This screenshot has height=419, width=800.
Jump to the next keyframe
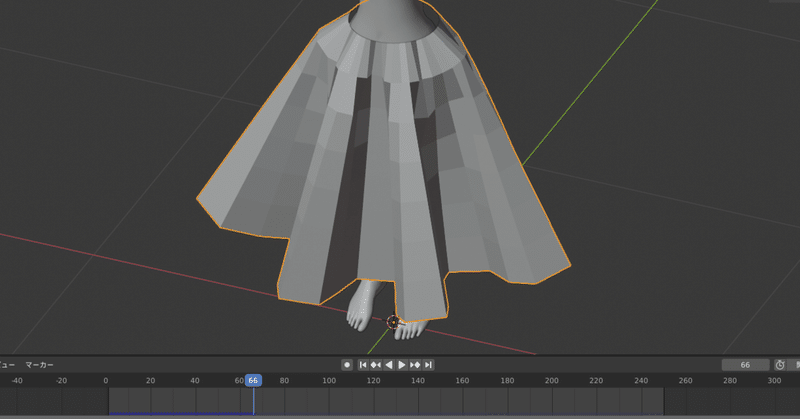(x=415, y=365)
